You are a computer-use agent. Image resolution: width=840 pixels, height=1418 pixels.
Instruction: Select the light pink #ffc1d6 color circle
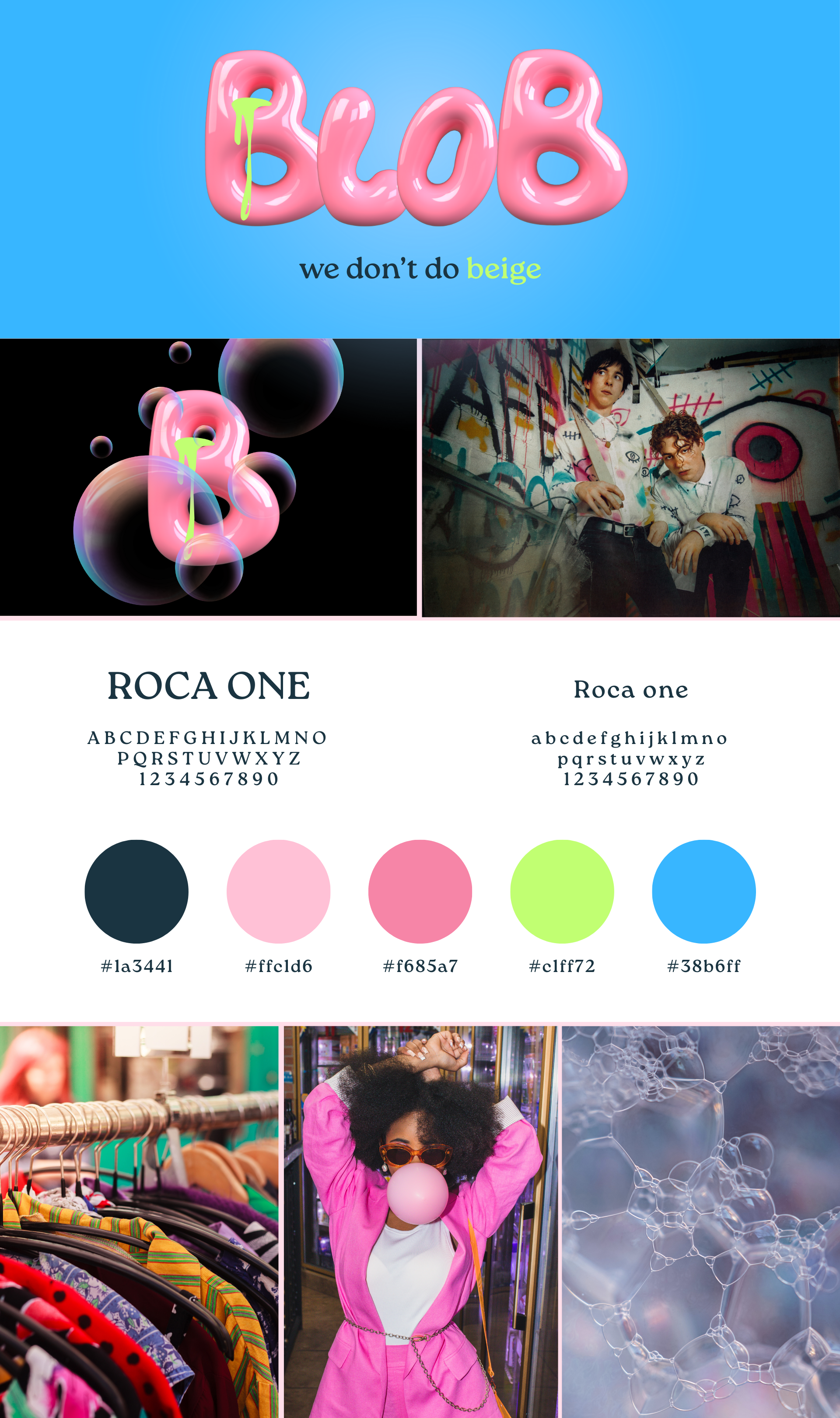[279, 892]
